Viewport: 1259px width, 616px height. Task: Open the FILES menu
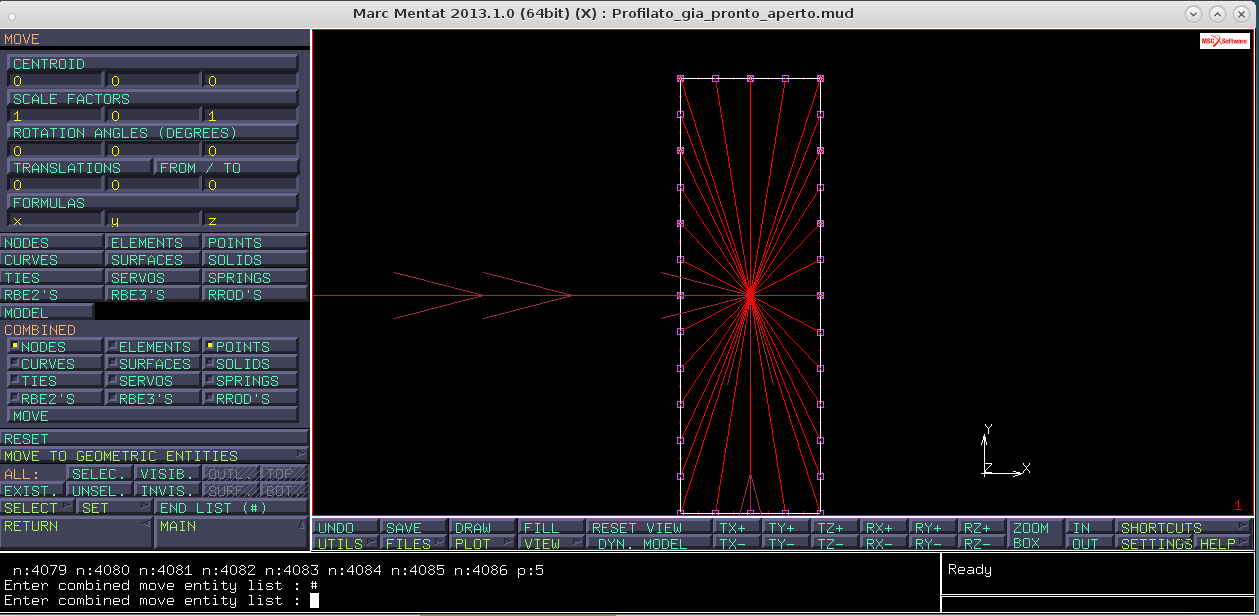(414, 544)
